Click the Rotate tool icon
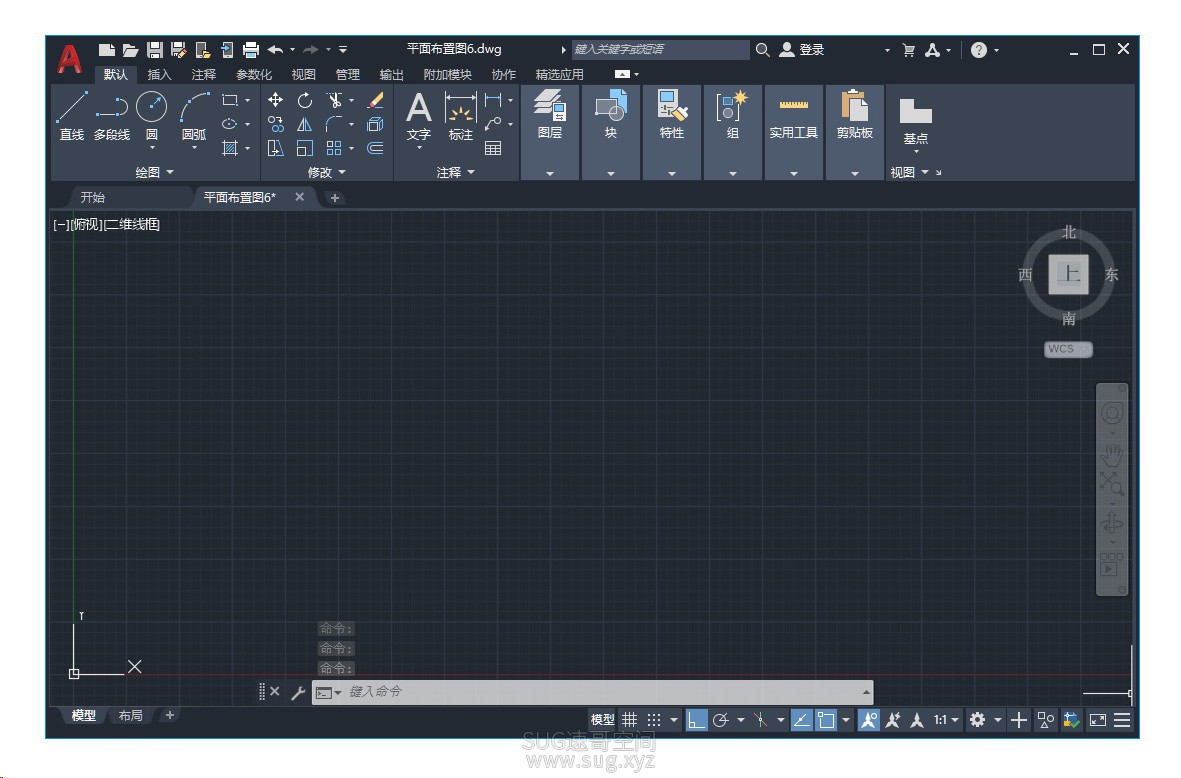 [304, 100]
